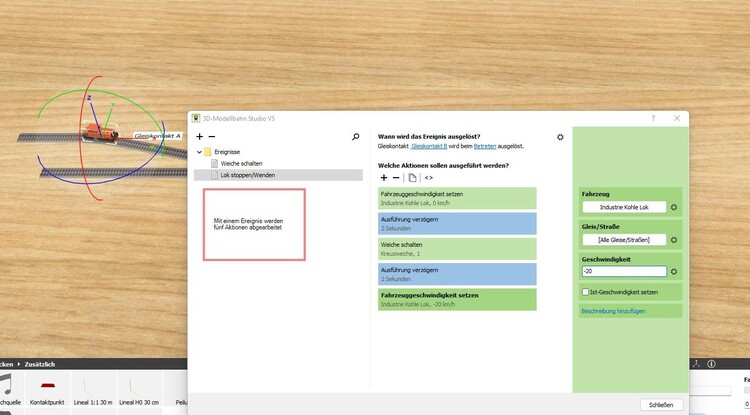Click the gear next to the Geschwindigkeit field

tap(674, 272)
